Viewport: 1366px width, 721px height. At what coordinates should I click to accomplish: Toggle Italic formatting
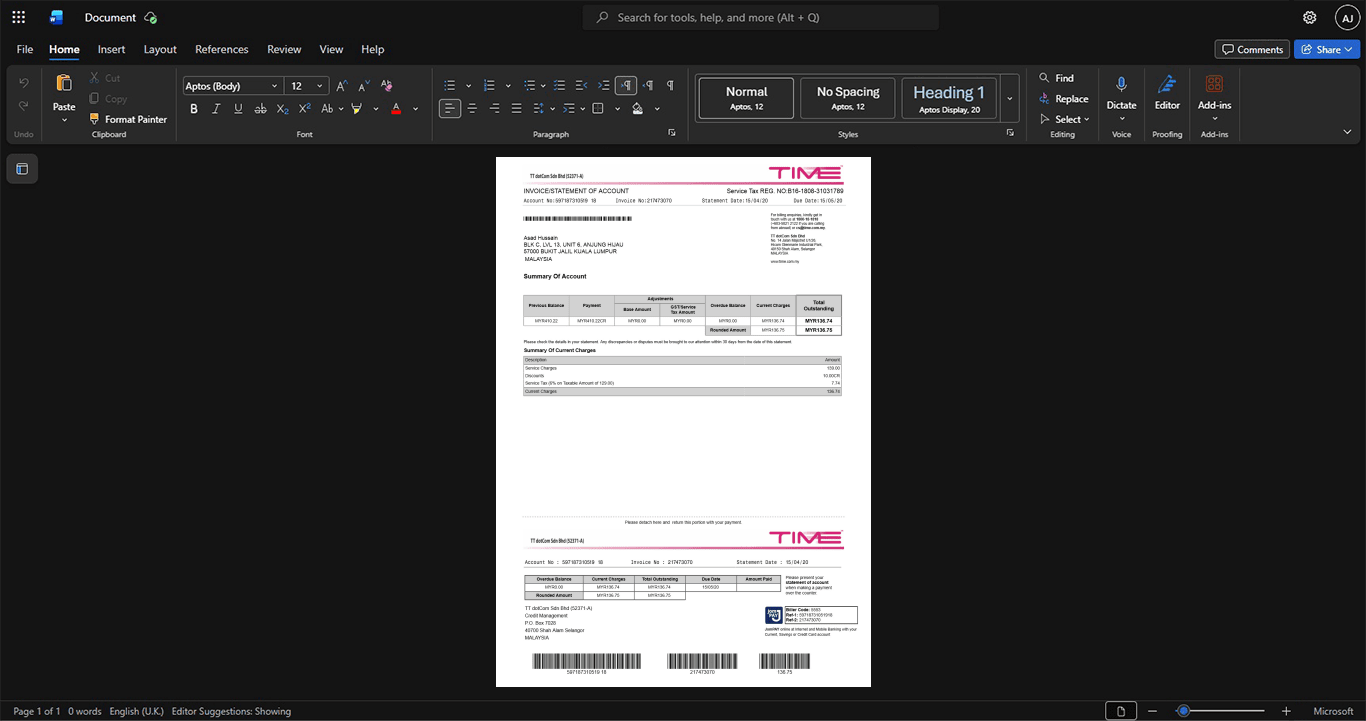pos(216,109)
